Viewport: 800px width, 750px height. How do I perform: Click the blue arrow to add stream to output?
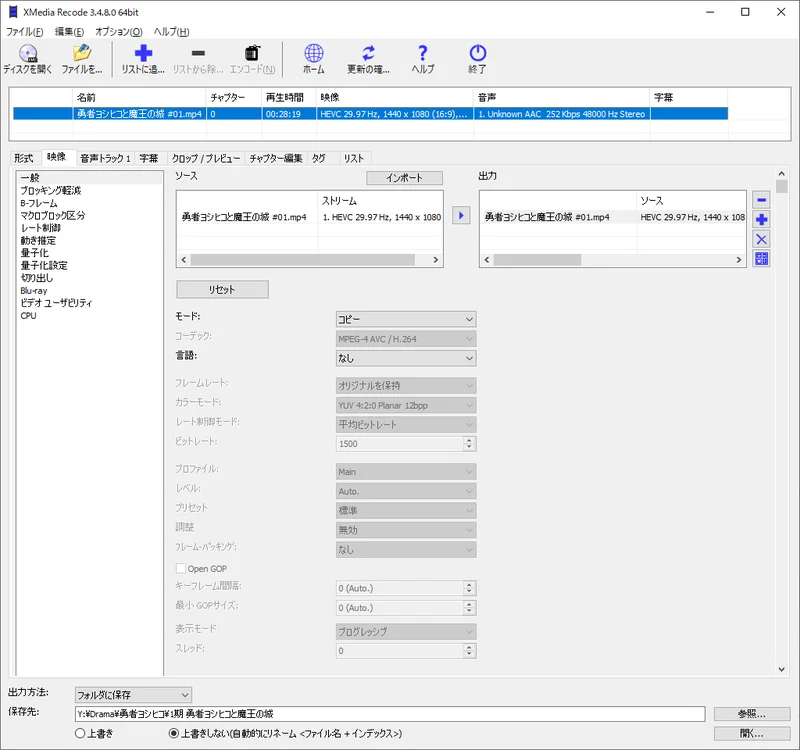pyautogui.click(x=460, y=216)
